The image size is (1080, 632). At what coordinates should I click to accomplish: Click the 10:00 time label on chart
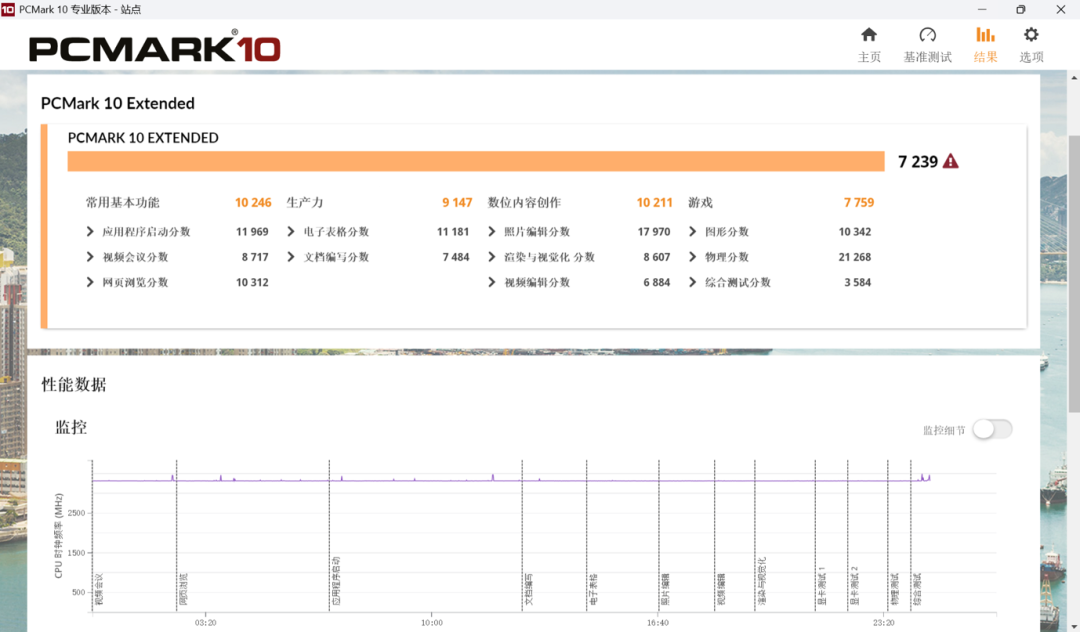tap(432, 622)
